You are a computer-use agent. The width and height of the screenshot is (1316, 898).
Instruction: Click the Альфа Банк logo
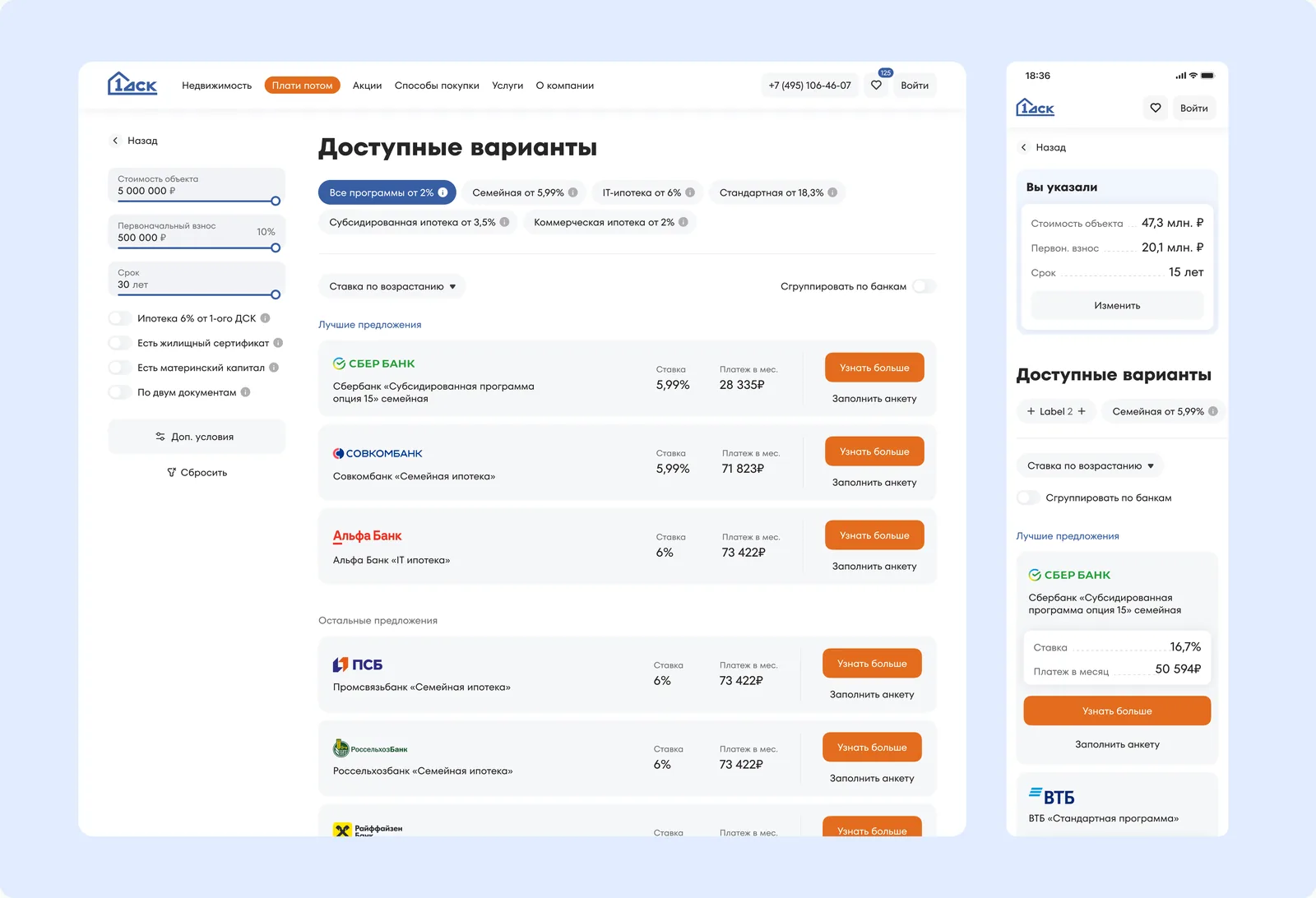coord(367,535)
